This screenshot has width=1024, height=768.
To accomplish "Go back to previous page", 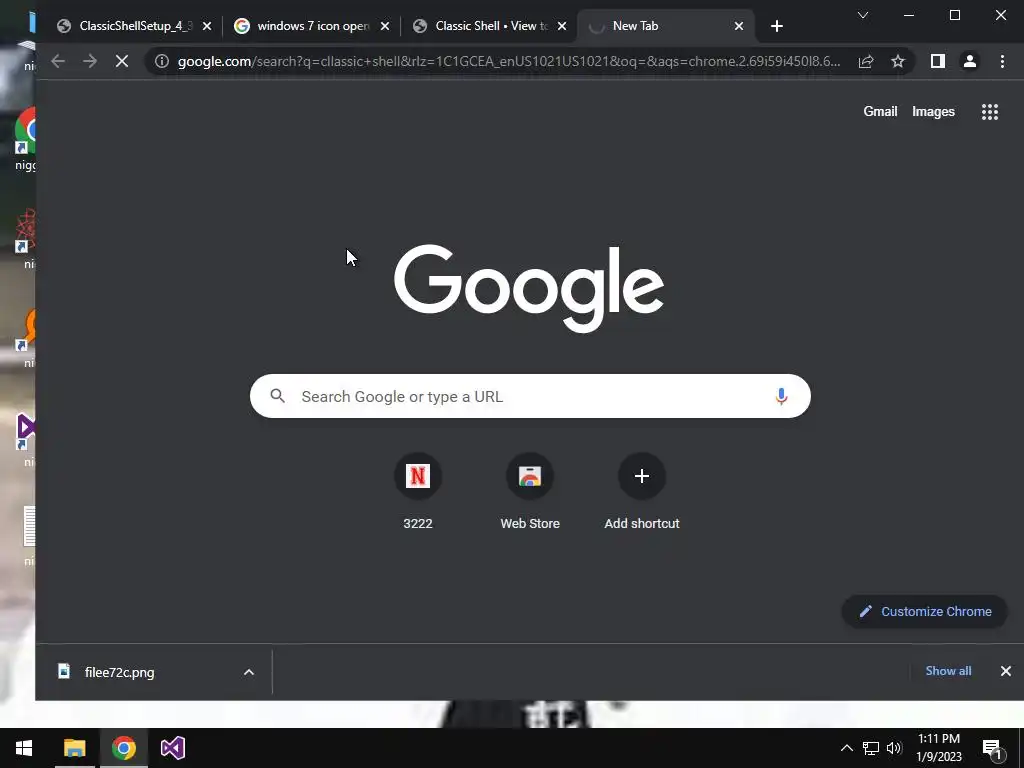I will [x=58, y=61].
